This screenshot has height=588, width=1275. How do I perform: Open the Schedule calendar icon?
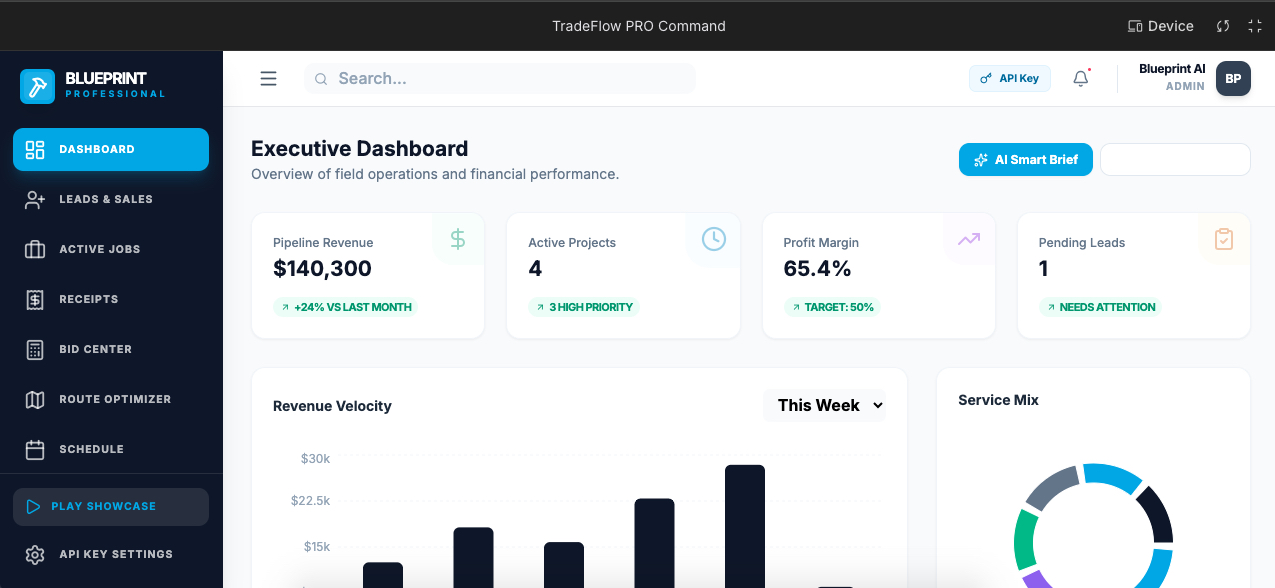click(34, 449)
